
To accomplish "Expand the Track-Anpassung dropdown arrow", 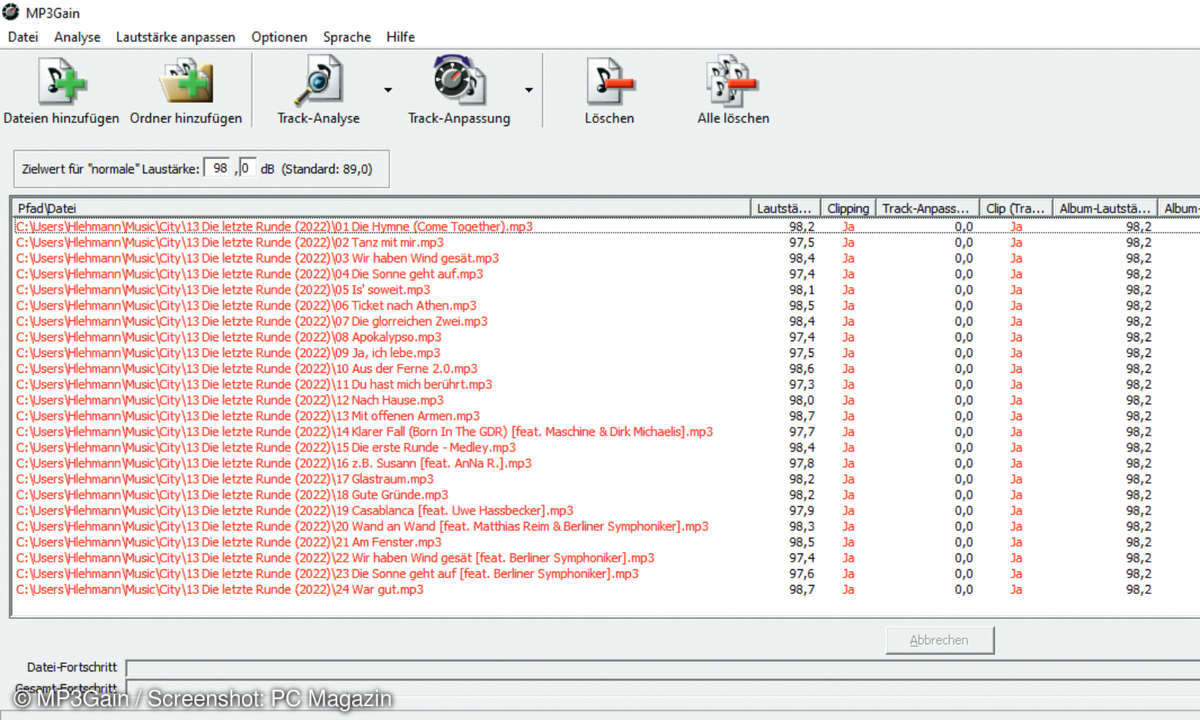I will [x=528, y=90].
